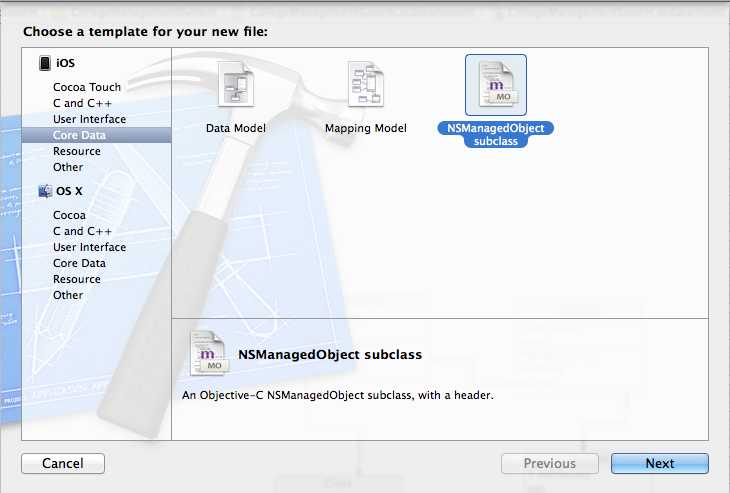Image resolution: width=730 pixels, height=493 pixels.
Task: Click the Mapping Model label
Action: pos(365,128)
